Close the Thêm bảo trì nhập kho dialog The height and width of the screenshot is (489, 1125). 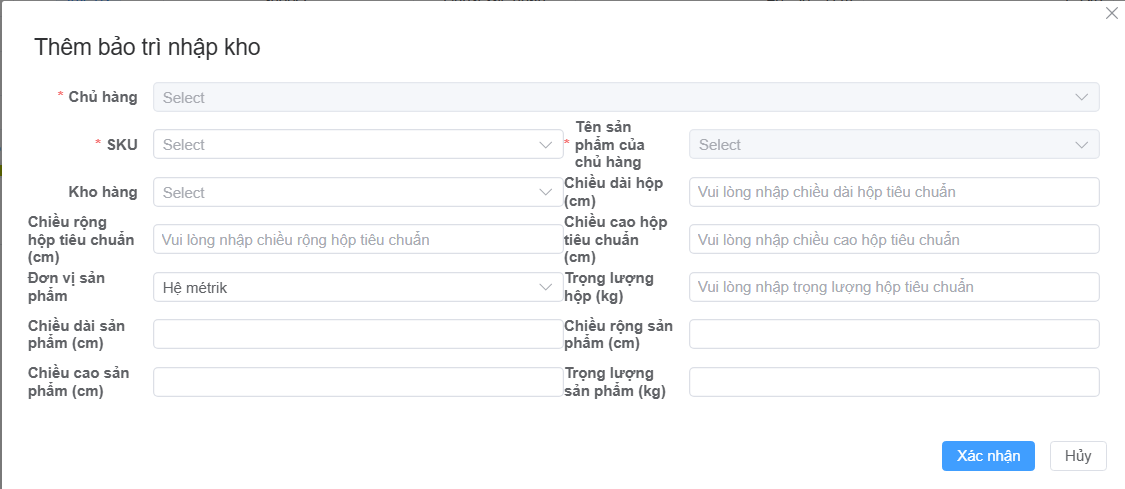pyautogui.click(x=1111, y=13)
